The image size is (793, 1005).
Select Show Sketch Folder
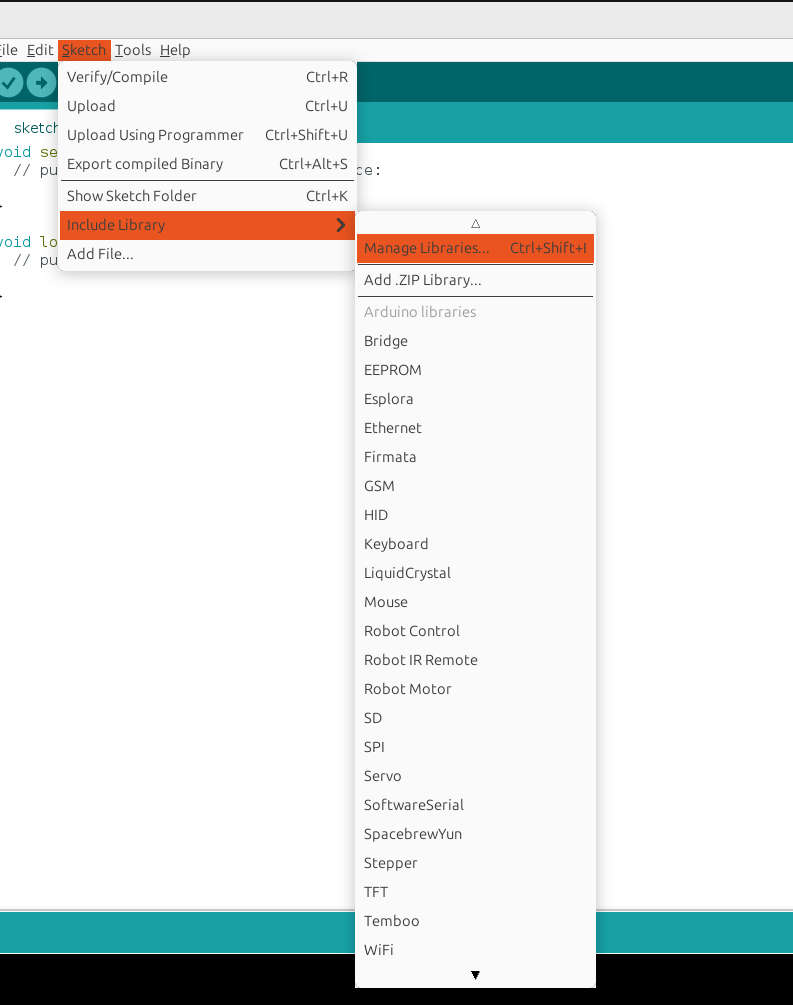tap(207, 196)
